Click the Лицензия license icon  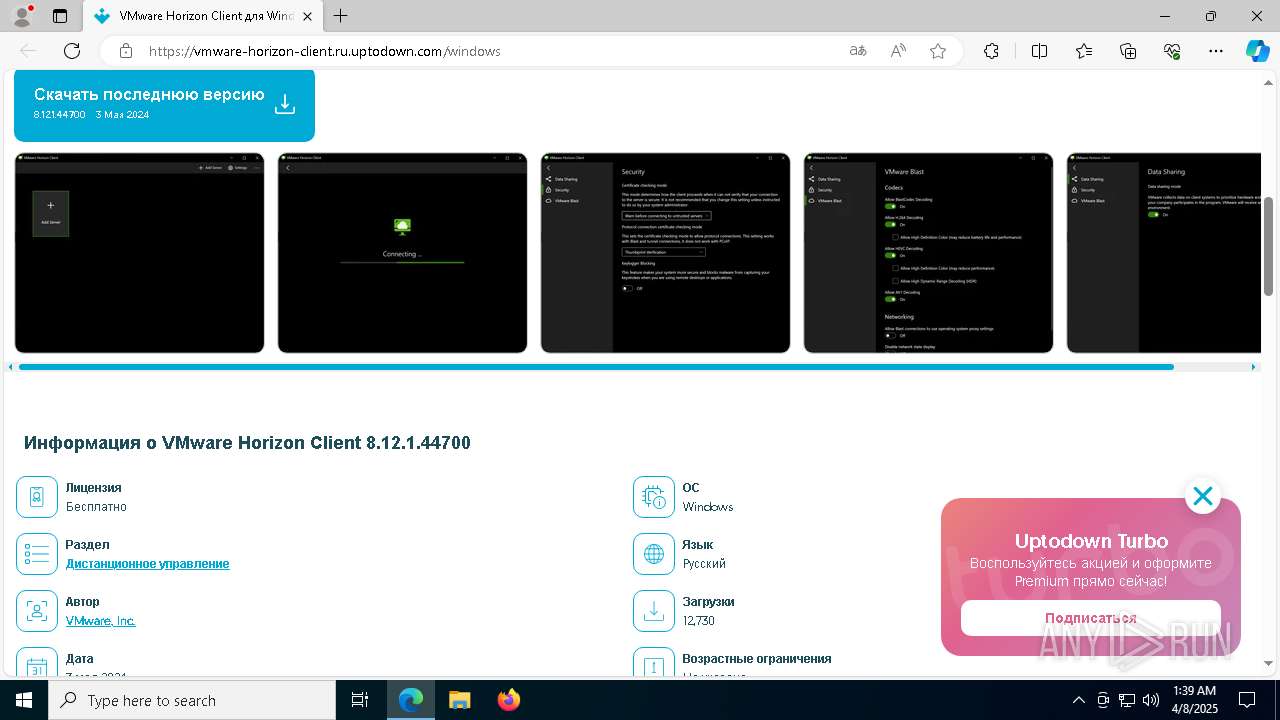[x=37, y=497]
